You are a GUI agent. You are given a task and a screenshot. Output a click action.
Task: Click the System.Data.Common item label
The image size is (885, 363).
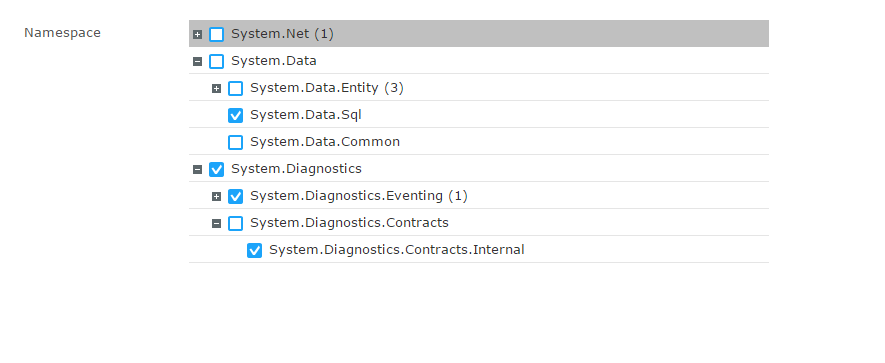(325, 142)
